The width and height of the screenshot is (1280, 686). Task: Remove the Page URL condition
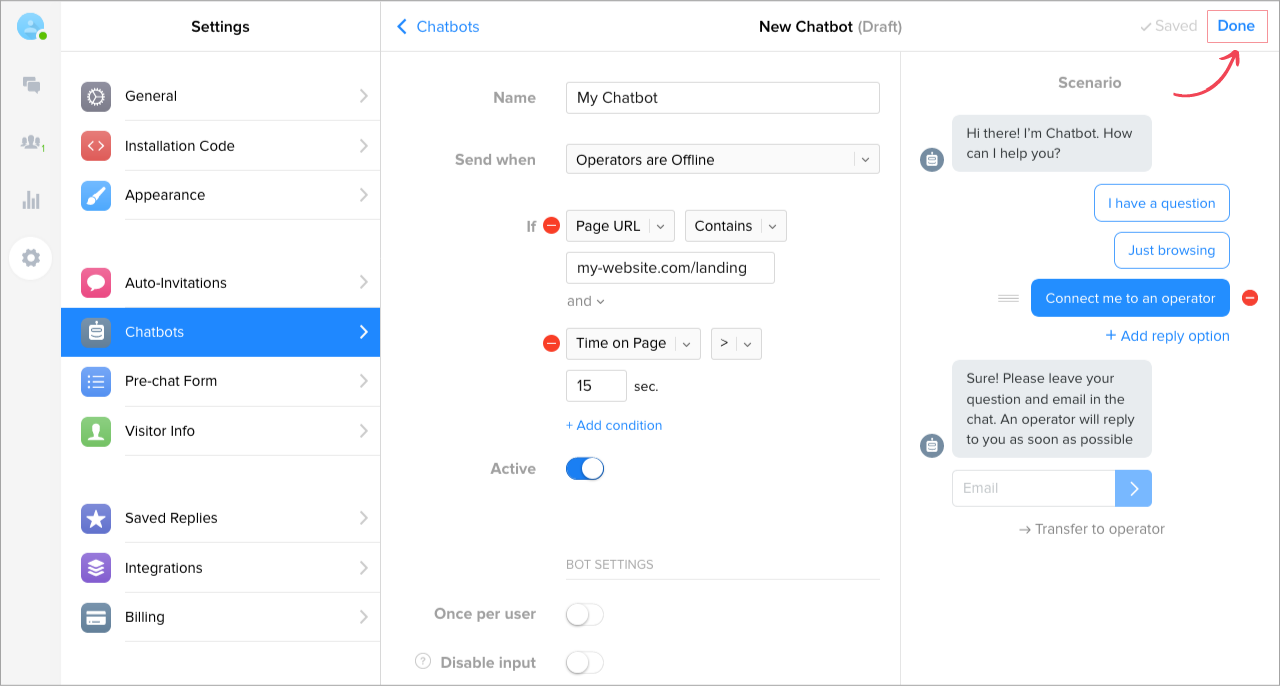[x=551, y=226]
